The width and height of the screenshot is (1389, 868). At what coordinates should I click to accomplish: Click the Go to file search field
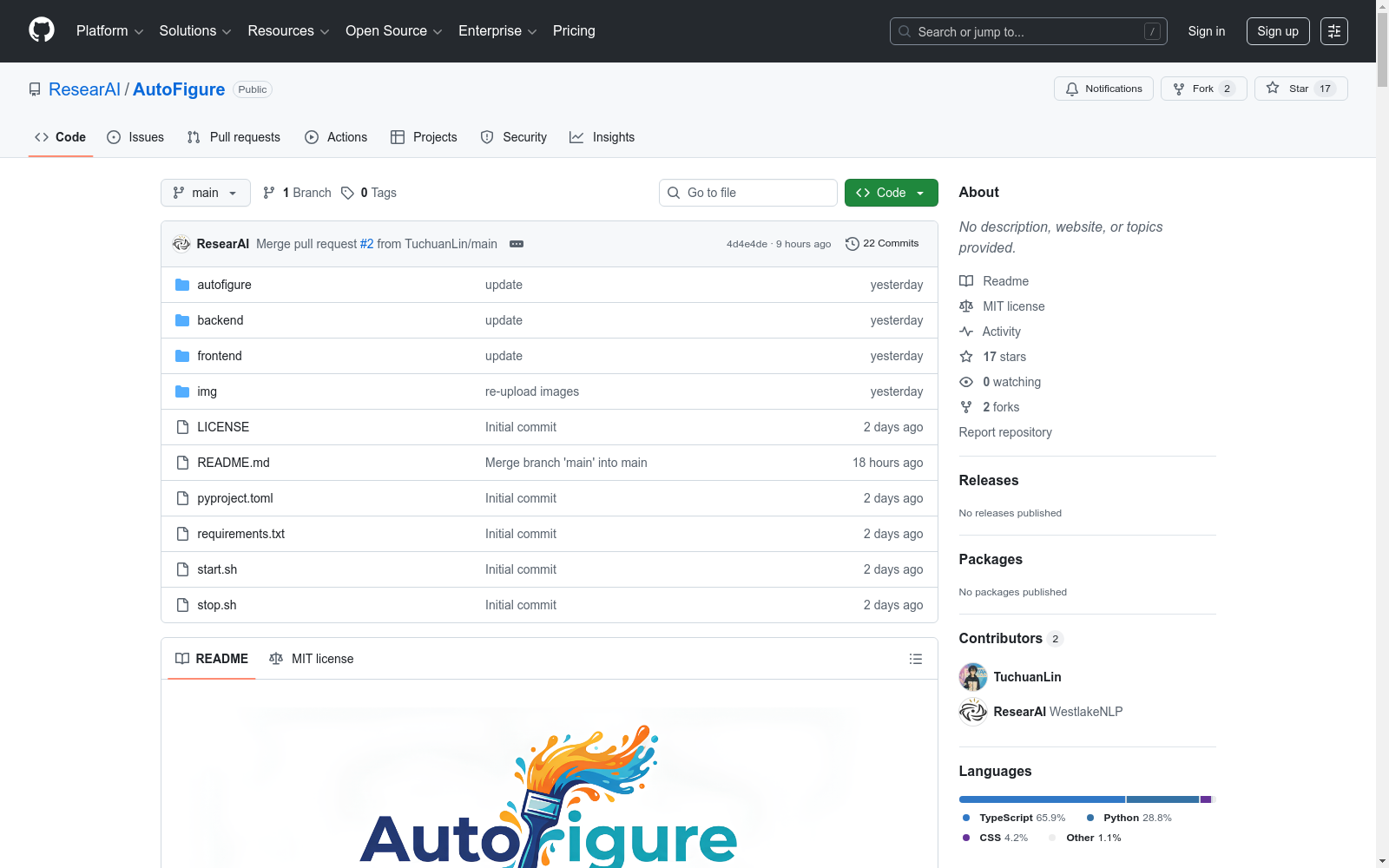[x=748, y=193]
